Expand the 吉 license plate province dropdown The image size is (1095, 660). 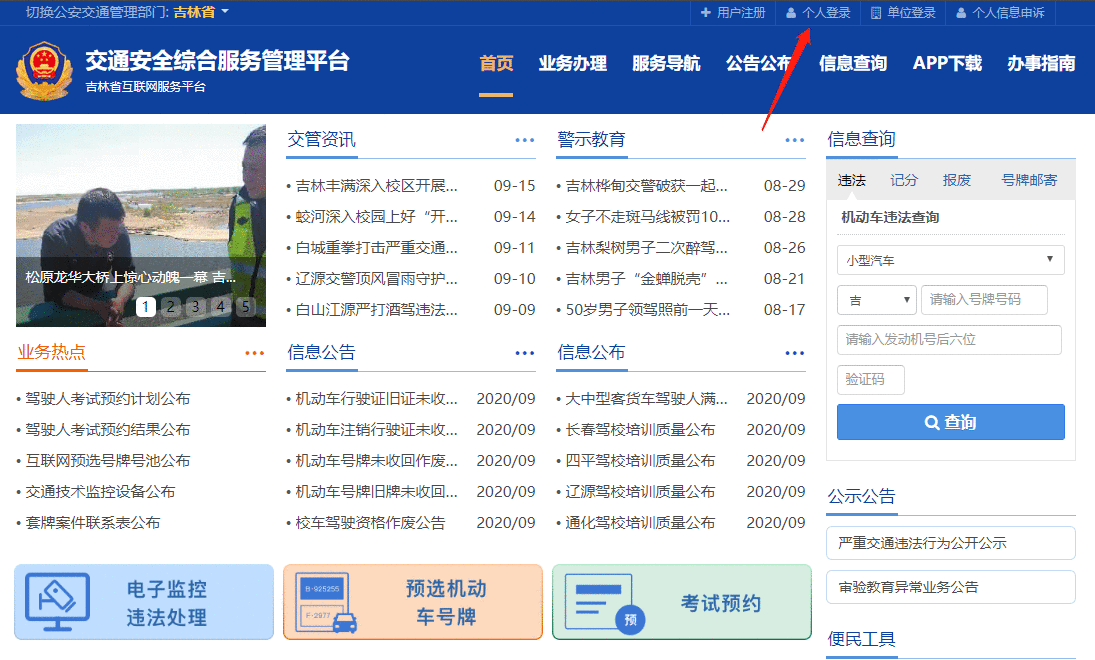876,299
